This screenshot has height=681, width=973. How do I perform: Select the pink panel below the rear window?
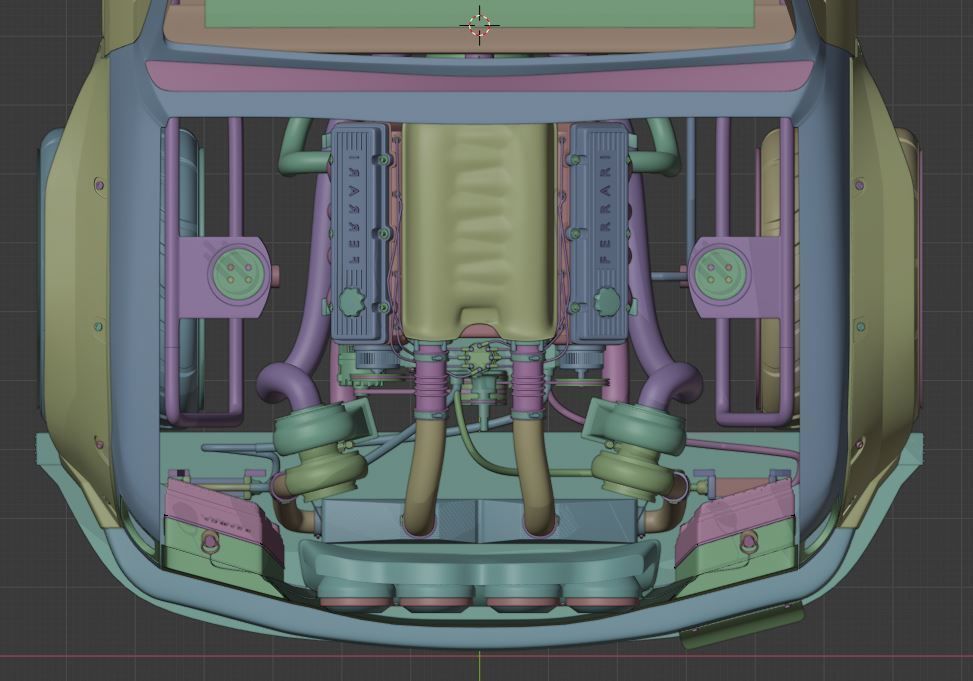pyautogui.click(x=478, y=76)
